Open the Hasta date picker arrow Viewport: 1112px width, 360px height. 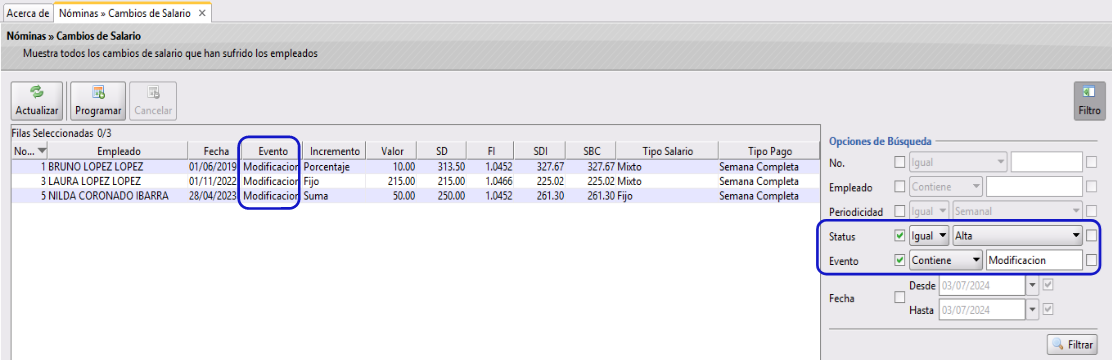pyautogui.click(x=1033, y=309)
